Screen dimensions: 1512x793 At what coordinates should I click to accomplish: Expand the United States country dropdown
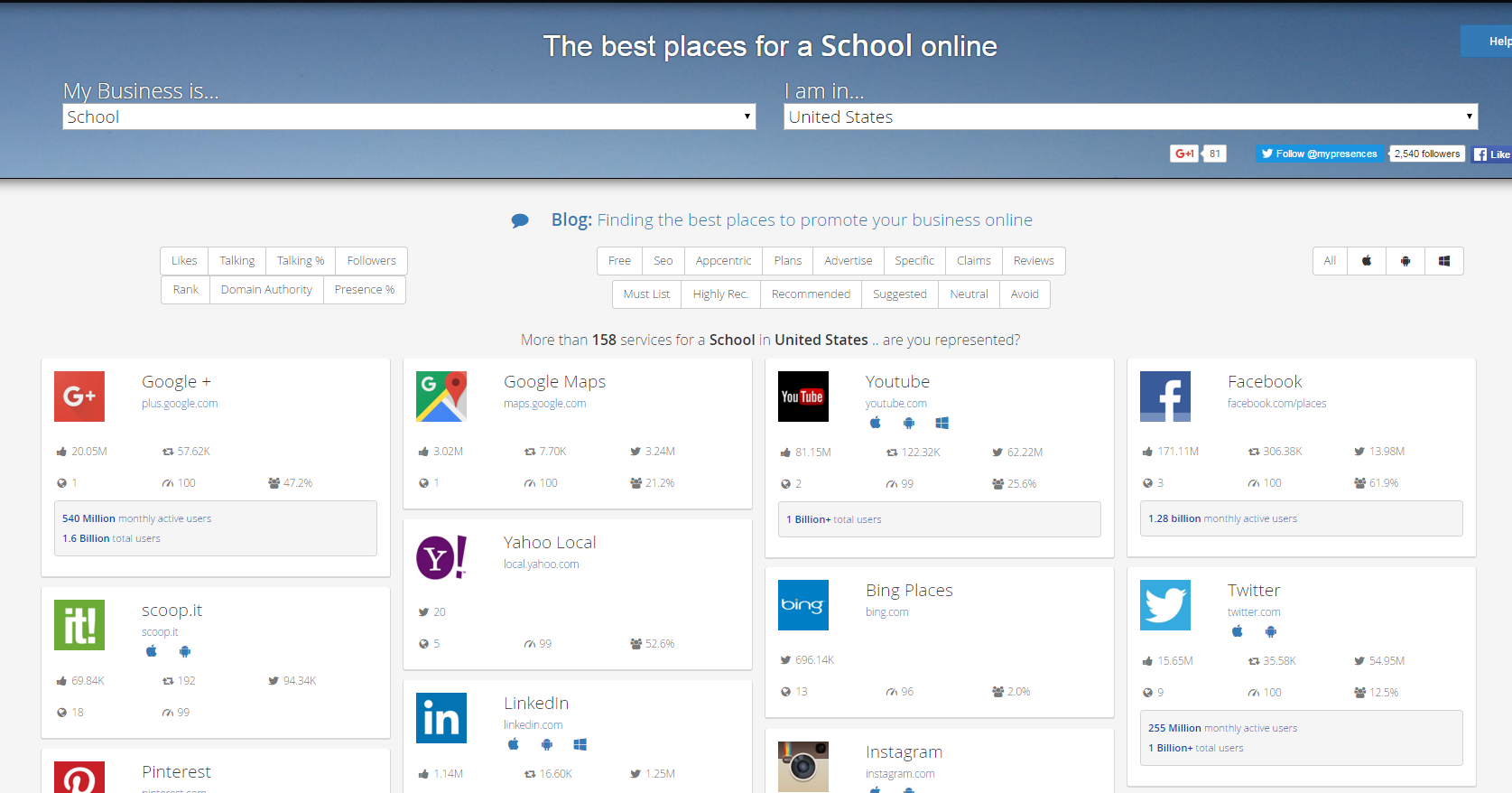[x=1130, y=117]
